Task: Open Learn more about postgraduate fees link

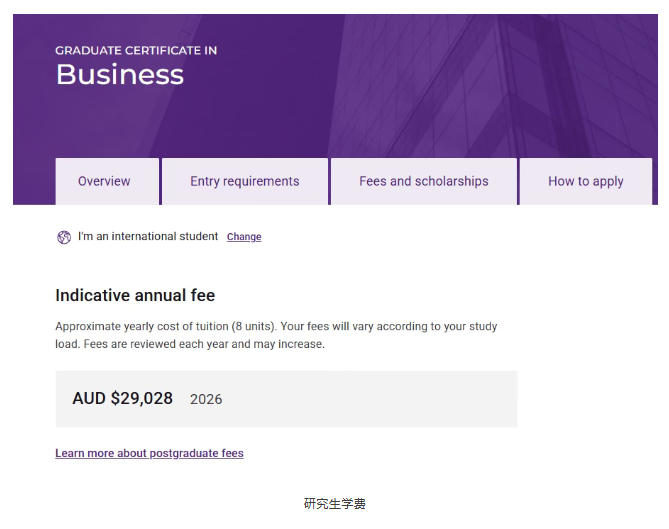Action: 149,453
